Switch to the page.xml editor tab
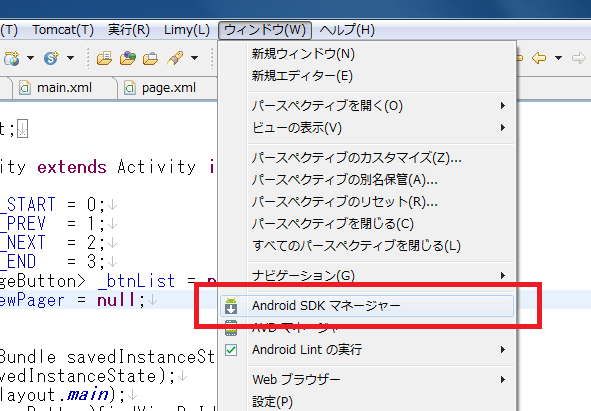The width and height of the screenshot is (591, 411). tap(168, 88)
